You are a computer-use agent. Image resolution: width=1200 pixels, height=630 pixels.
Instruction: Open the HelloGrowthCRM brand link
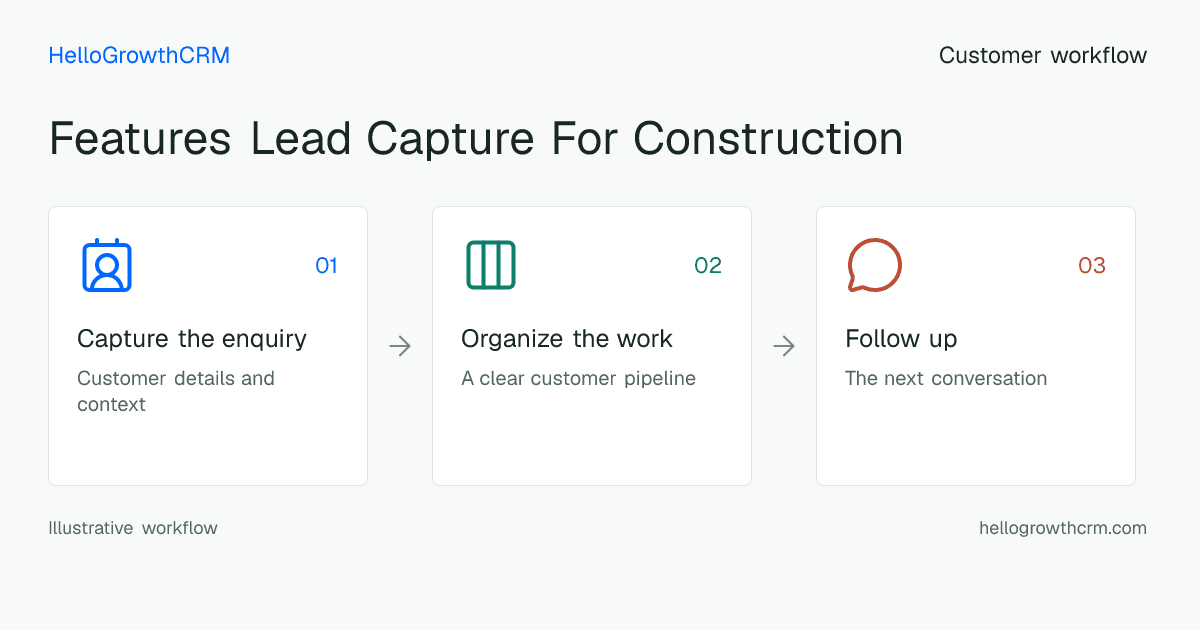click(139, 56)
